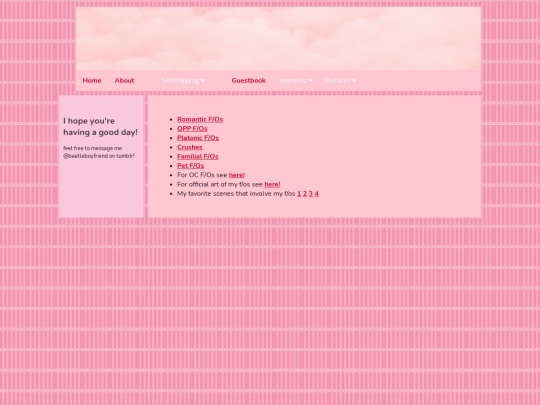
Task: Open the Romantic F/Os link
Action: click(200, 120)
